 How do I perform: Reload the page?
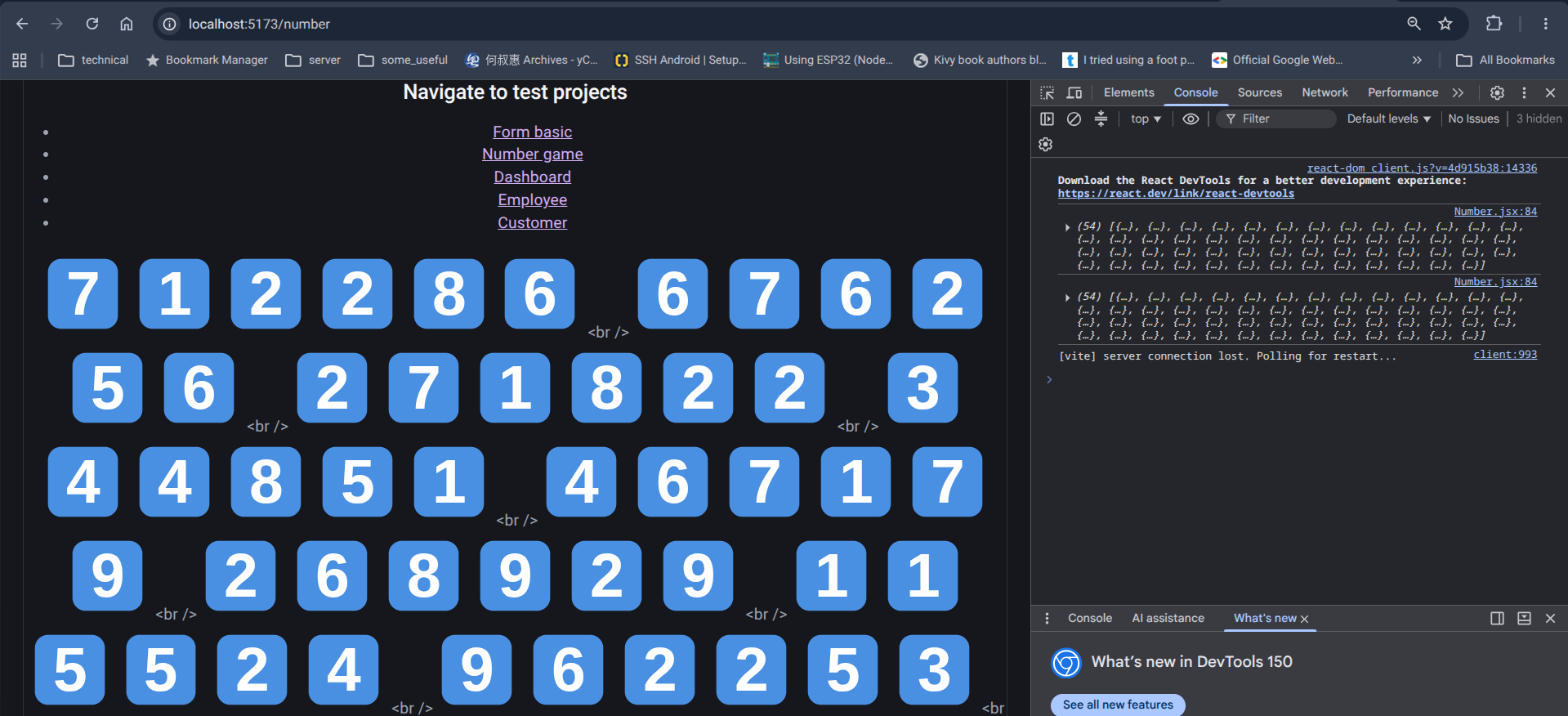pyautogui.click(x=92, y=24)
